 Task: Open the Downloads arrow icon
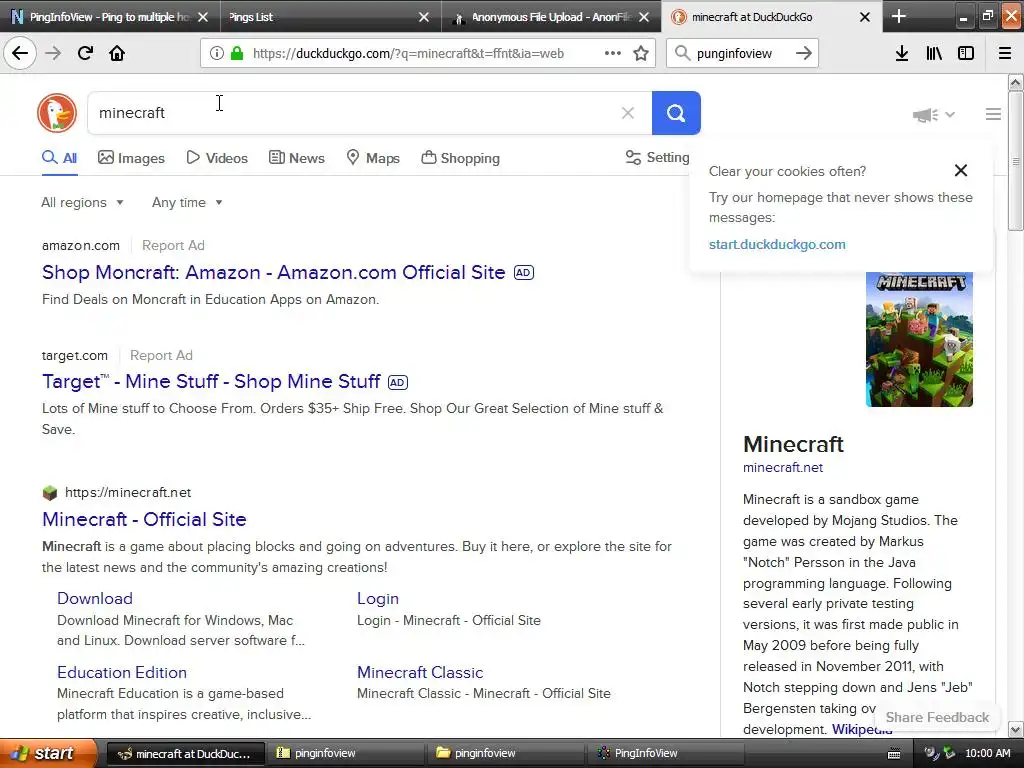(902, 53)
